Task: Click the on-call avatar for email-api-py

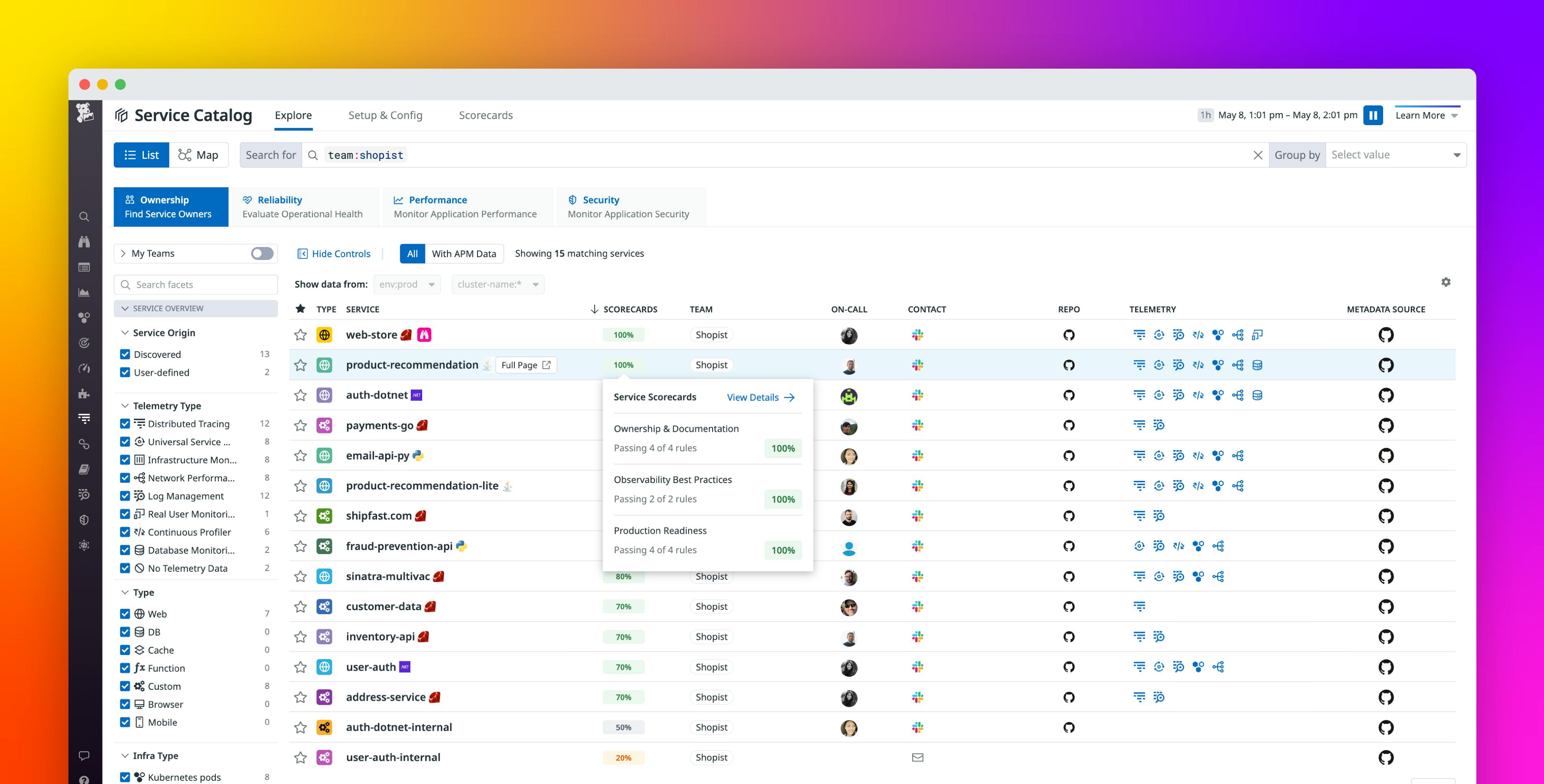Action: (x=849, y=456)
